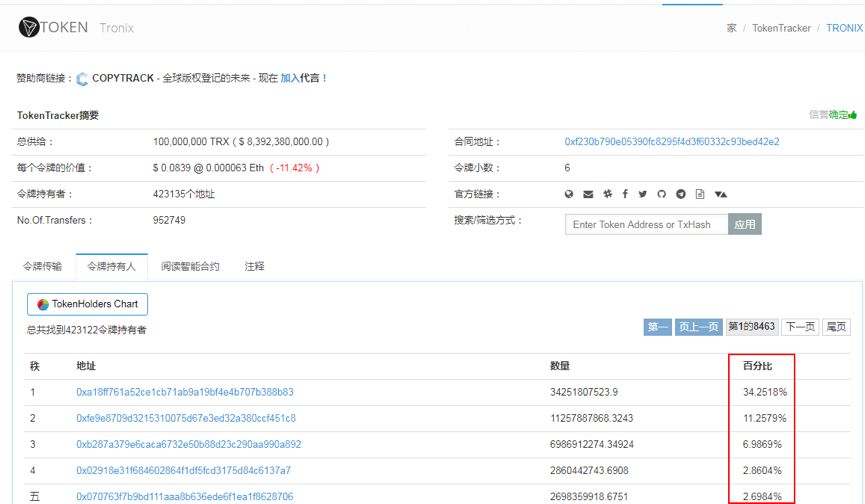
Task: Open holder address 0xfe9e8709d3215310...
Action: point(186,418)
